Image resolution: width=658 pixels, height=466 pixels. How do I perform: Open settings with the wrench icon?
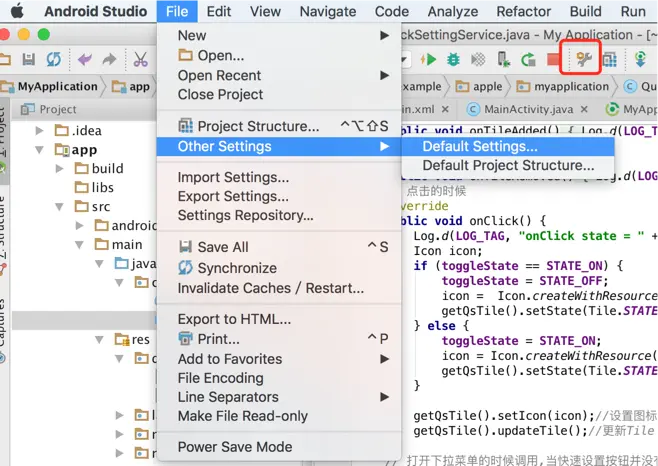pos(583,59)
